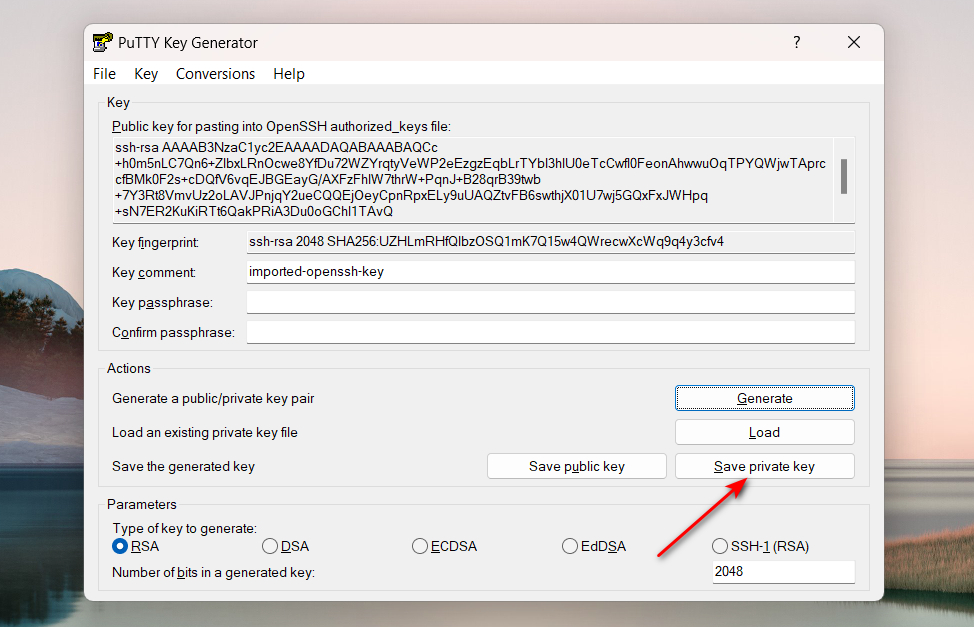Click the 'Confirm passphrase:' label
The height and width of the screenshot is (627, 974).
(173, 332)
